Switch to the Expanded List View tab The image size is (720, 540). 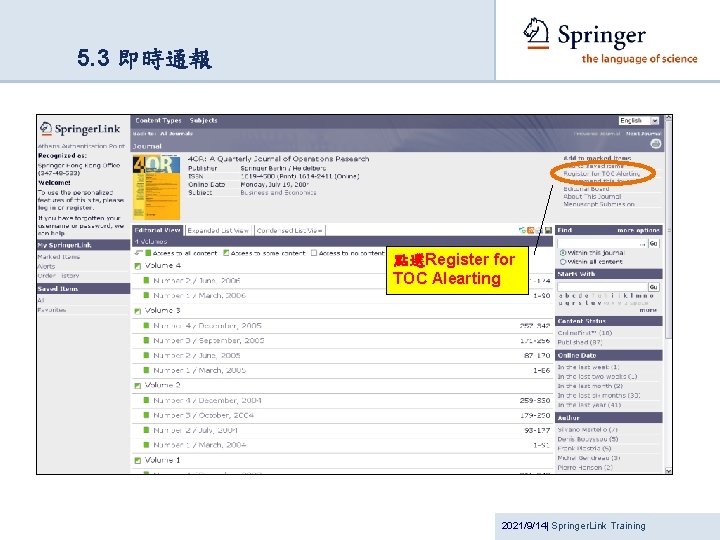(218, 230)
